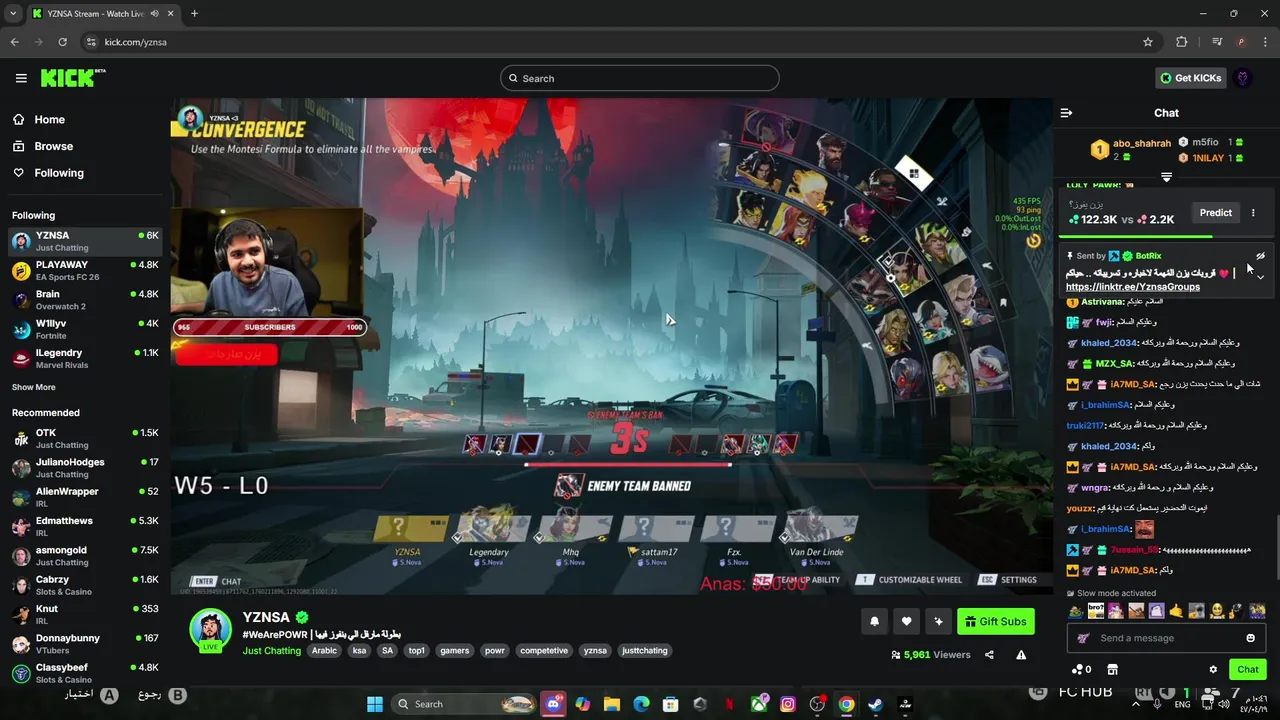Screen dimensions: 1280x720
Task: Open Chrome tab search dropdown
Action: [13, 14]
